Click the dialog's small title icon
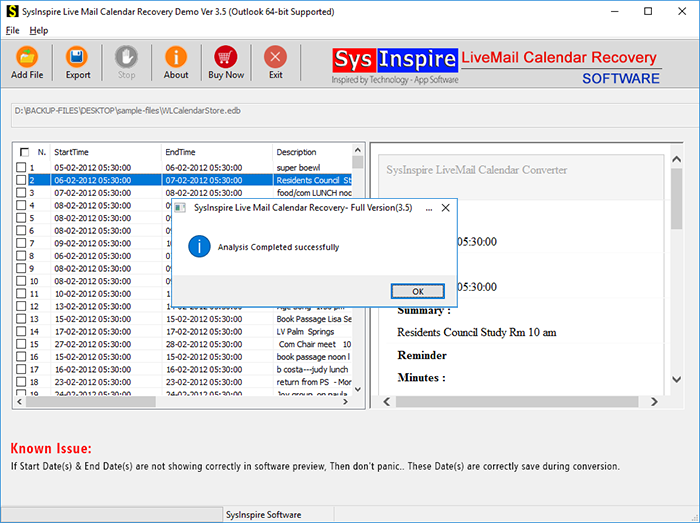This screenshot has width=700, height=523. (180, 208)
